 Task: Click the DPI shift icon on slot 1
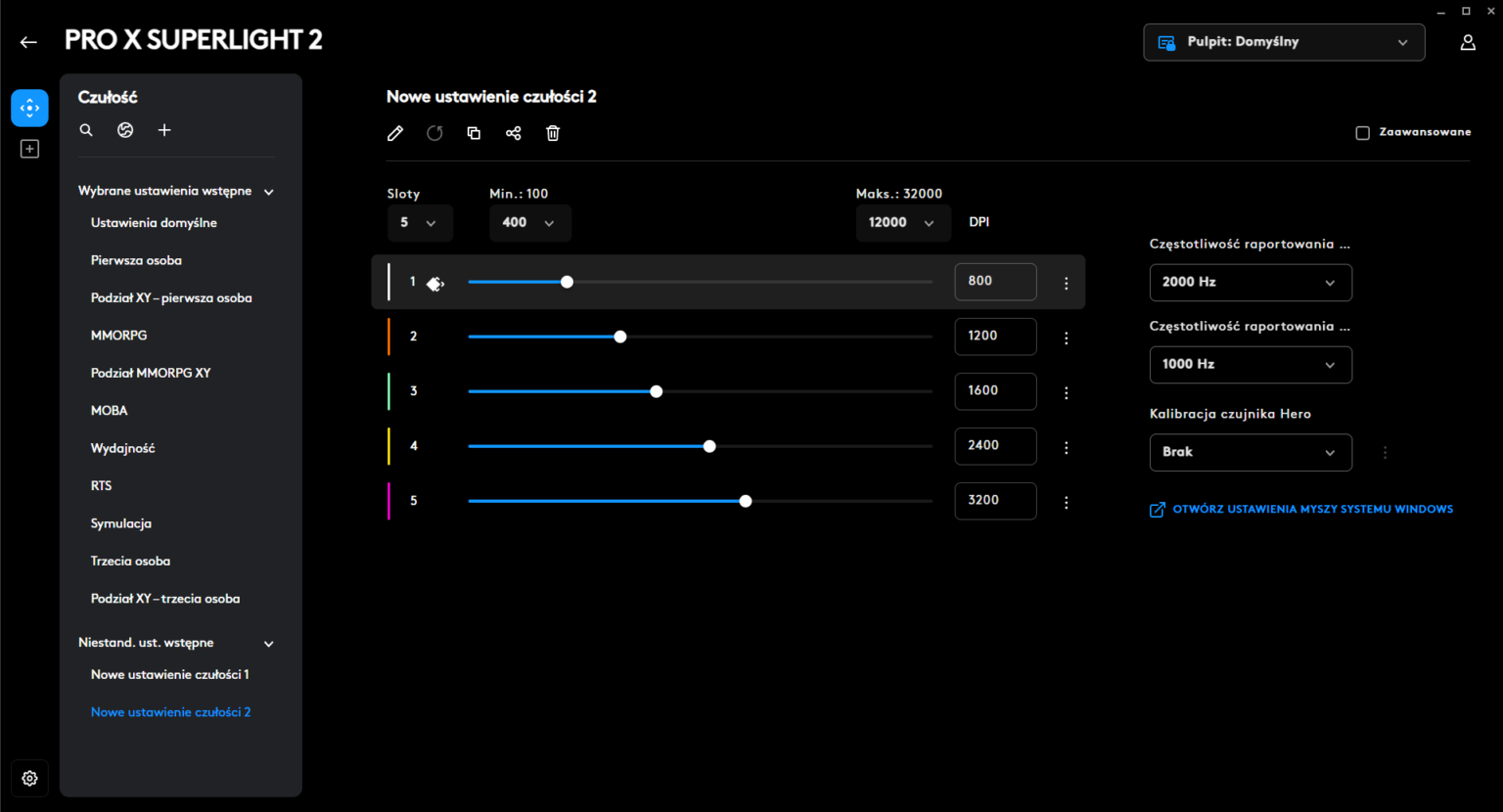(x=435, y=284)
